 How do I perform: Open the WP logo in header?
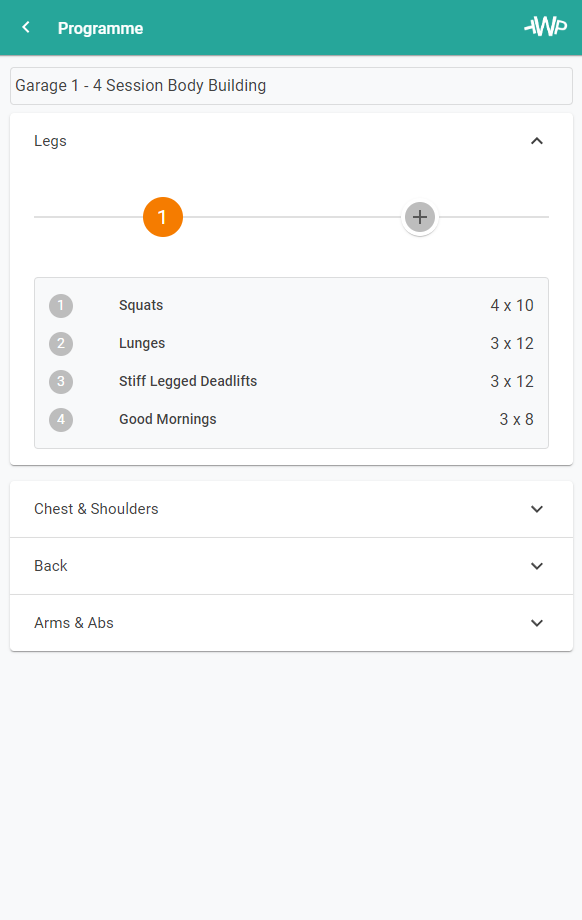click(x=546, y=26)
